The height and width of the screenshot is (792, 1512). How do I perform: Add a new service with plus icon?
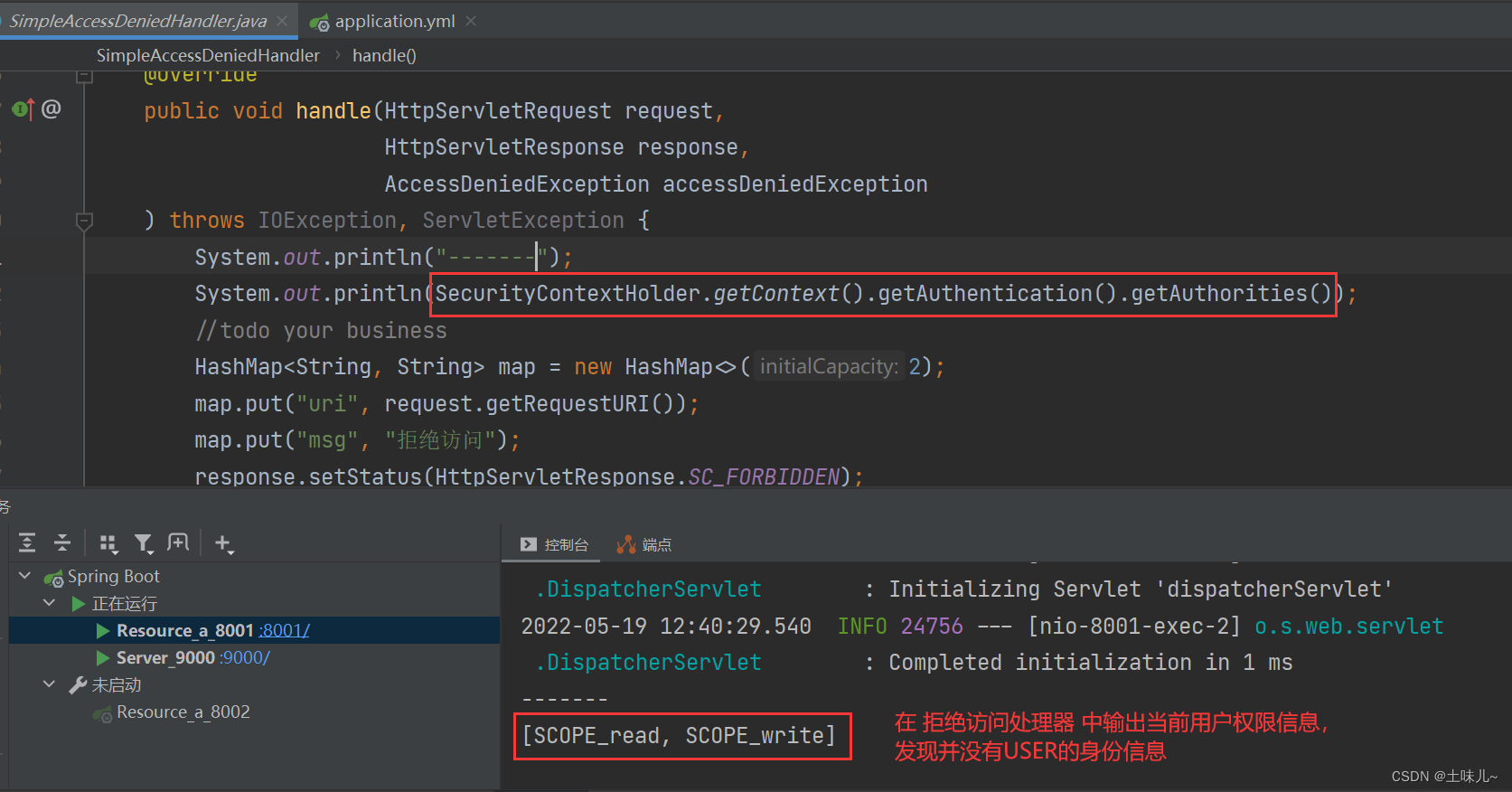223,542
